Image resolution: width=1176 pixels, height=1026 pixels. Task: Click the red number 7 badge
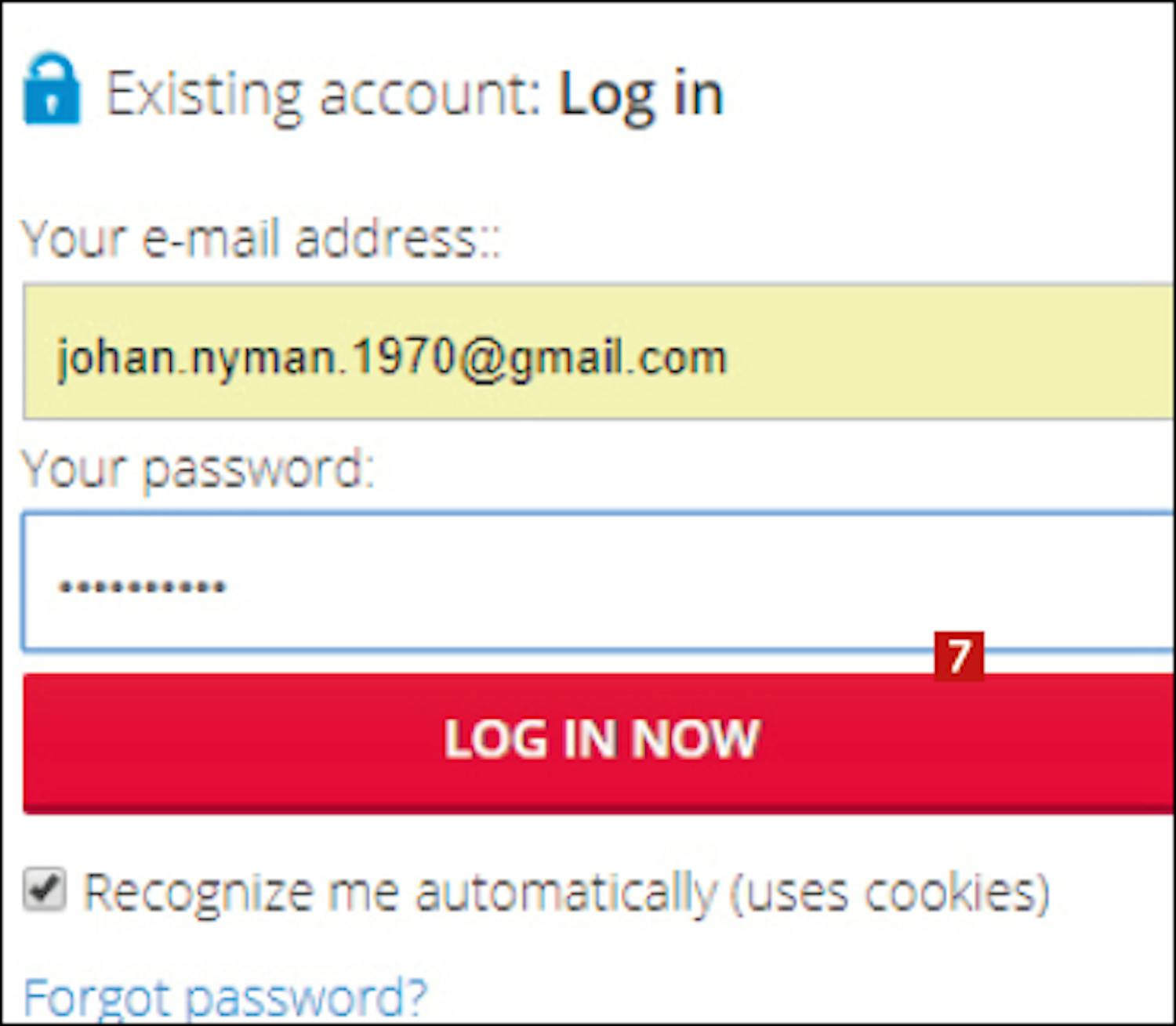click(x=959, y=656)
